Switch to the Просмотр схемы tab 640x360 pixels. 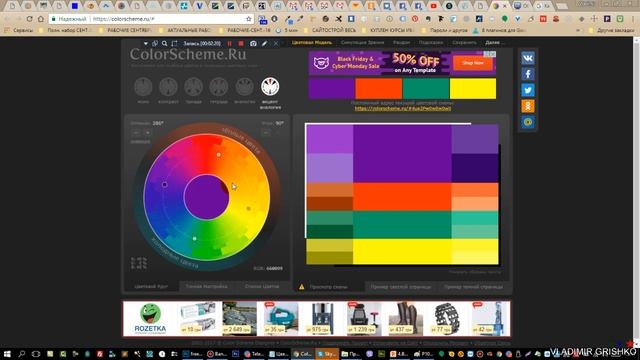[328, 287]
